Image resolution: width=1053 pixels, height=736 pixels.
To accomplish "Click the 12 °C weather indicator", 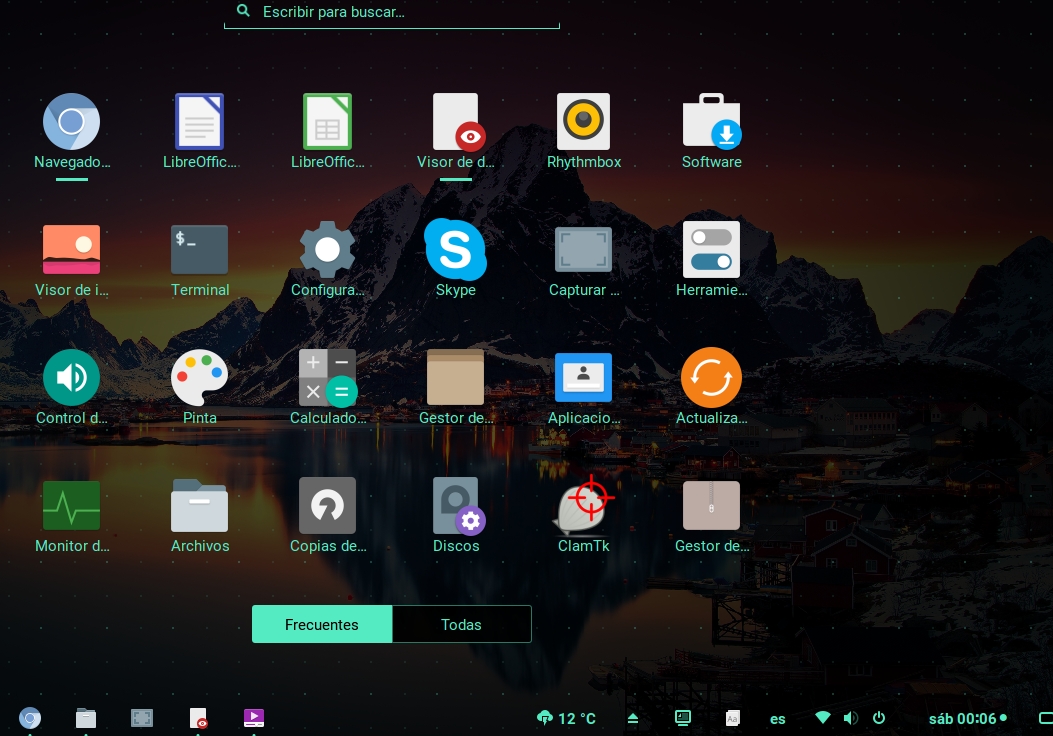I will pos(567,718).
